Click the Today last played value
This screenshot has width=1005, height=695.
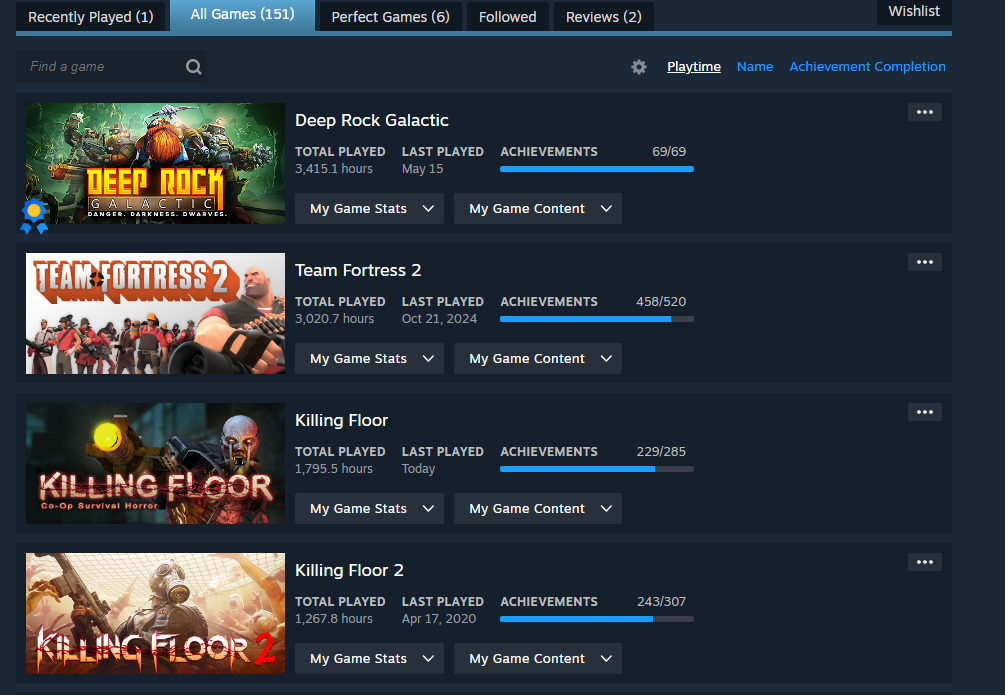pyautogui.click(x=419, y=469)
